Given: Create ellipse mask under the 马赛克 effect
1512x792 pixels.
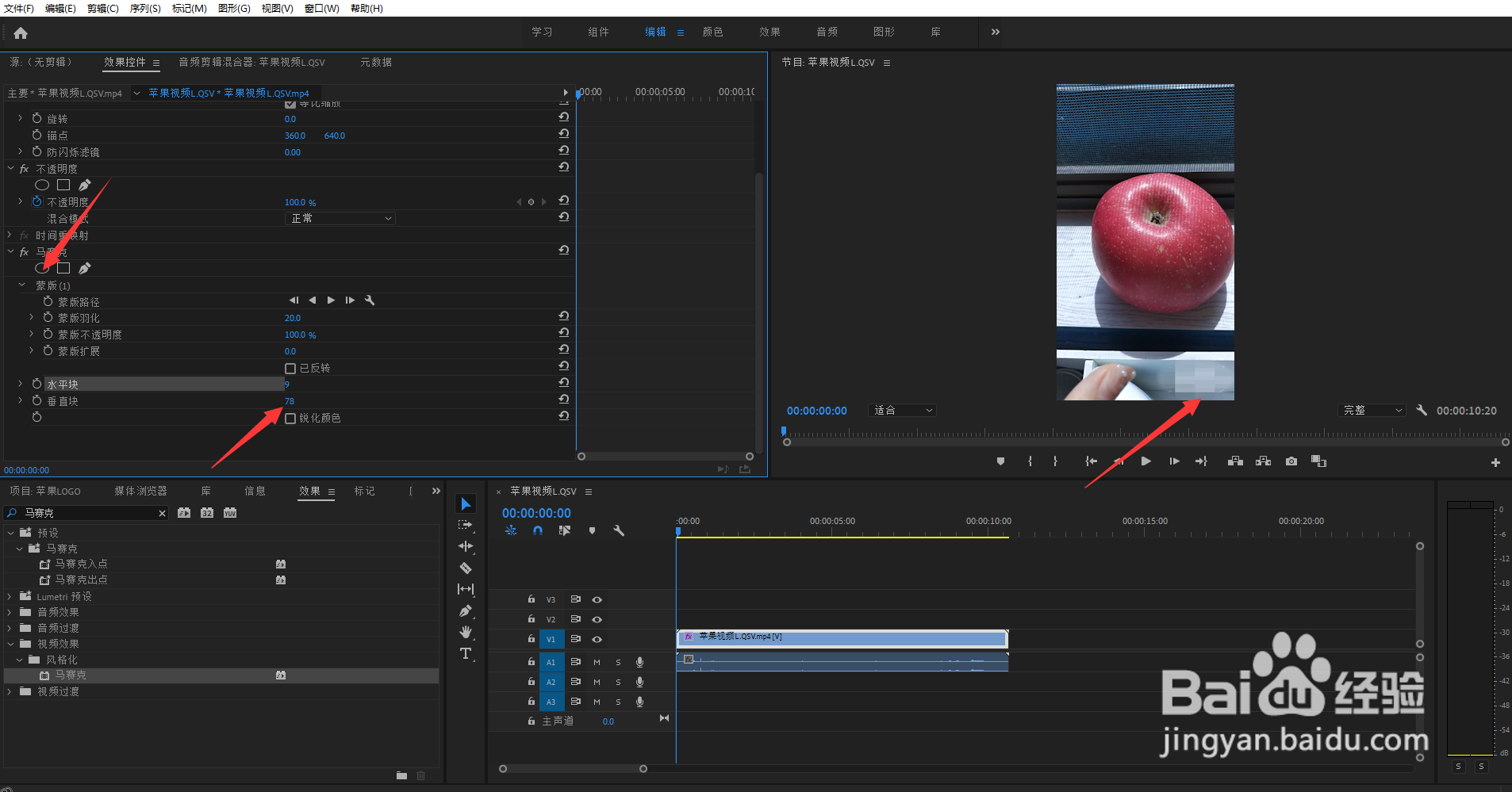Looking at the screenshot, I should [x=42, y=268].
